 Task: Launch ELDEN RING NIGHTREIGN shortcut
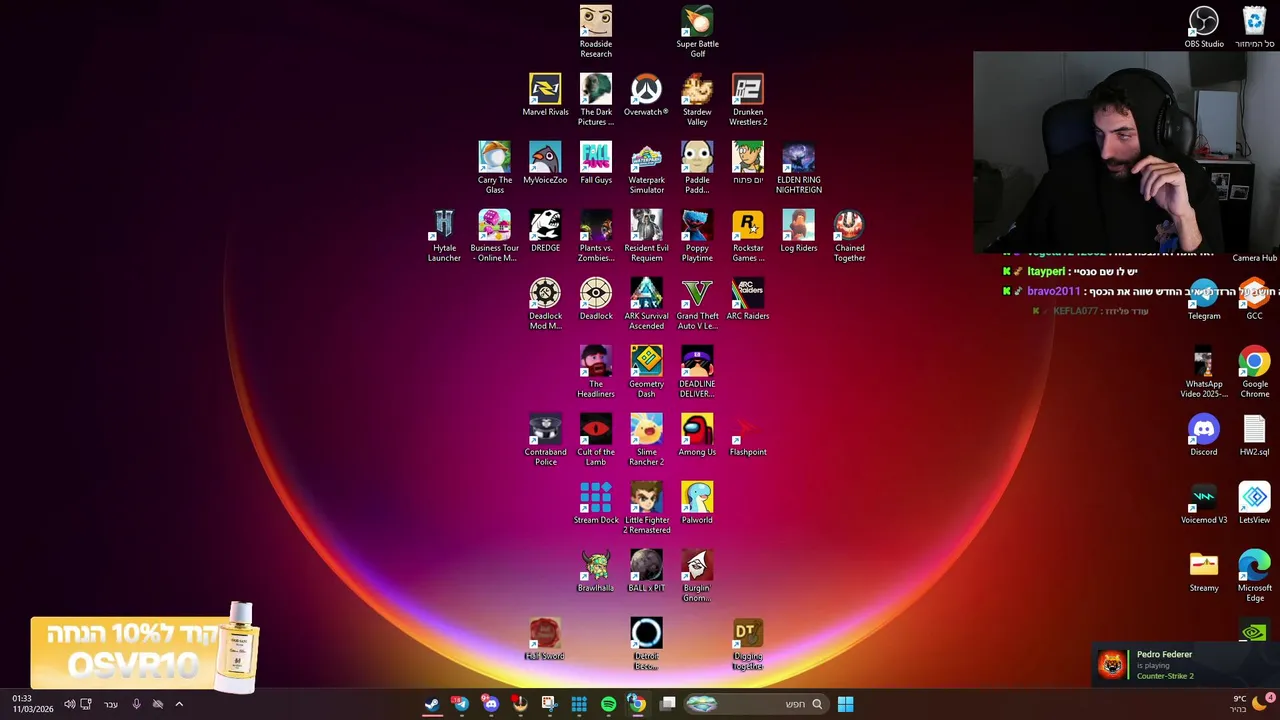799,168
